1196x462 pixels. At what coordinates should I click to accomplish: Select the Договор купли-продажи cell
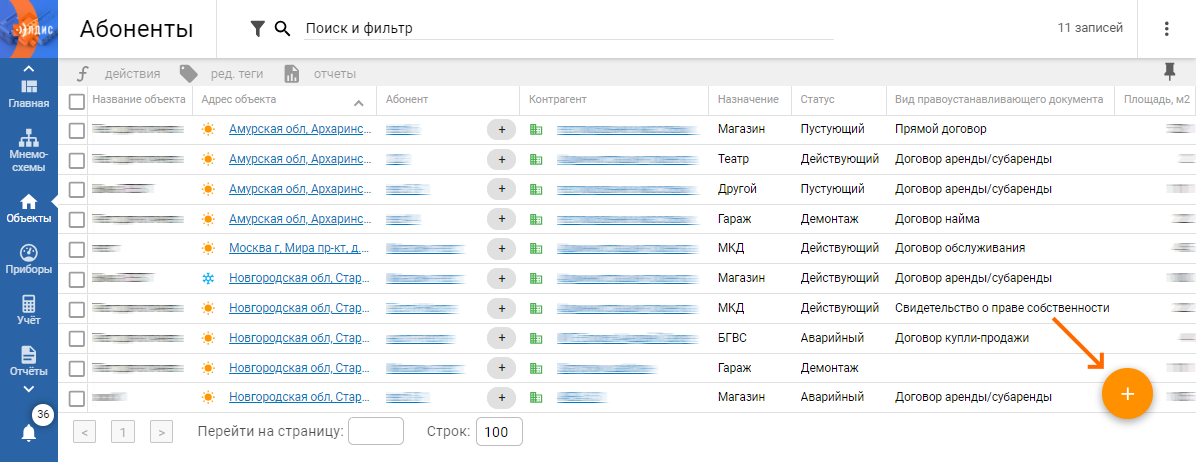pyautogui.click(x=962, y=338)
